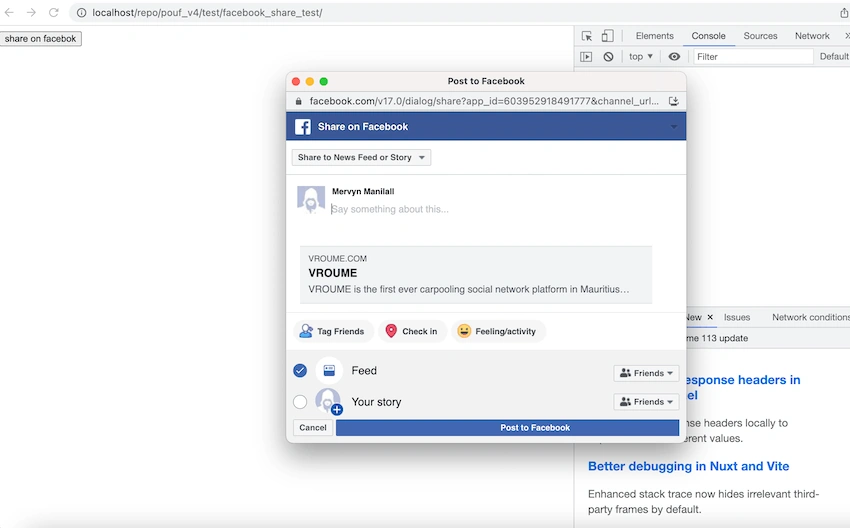Open Your story Friends audience dropdown
The width and height of the screenshot is (850, 528).
[x=646, y=402]
